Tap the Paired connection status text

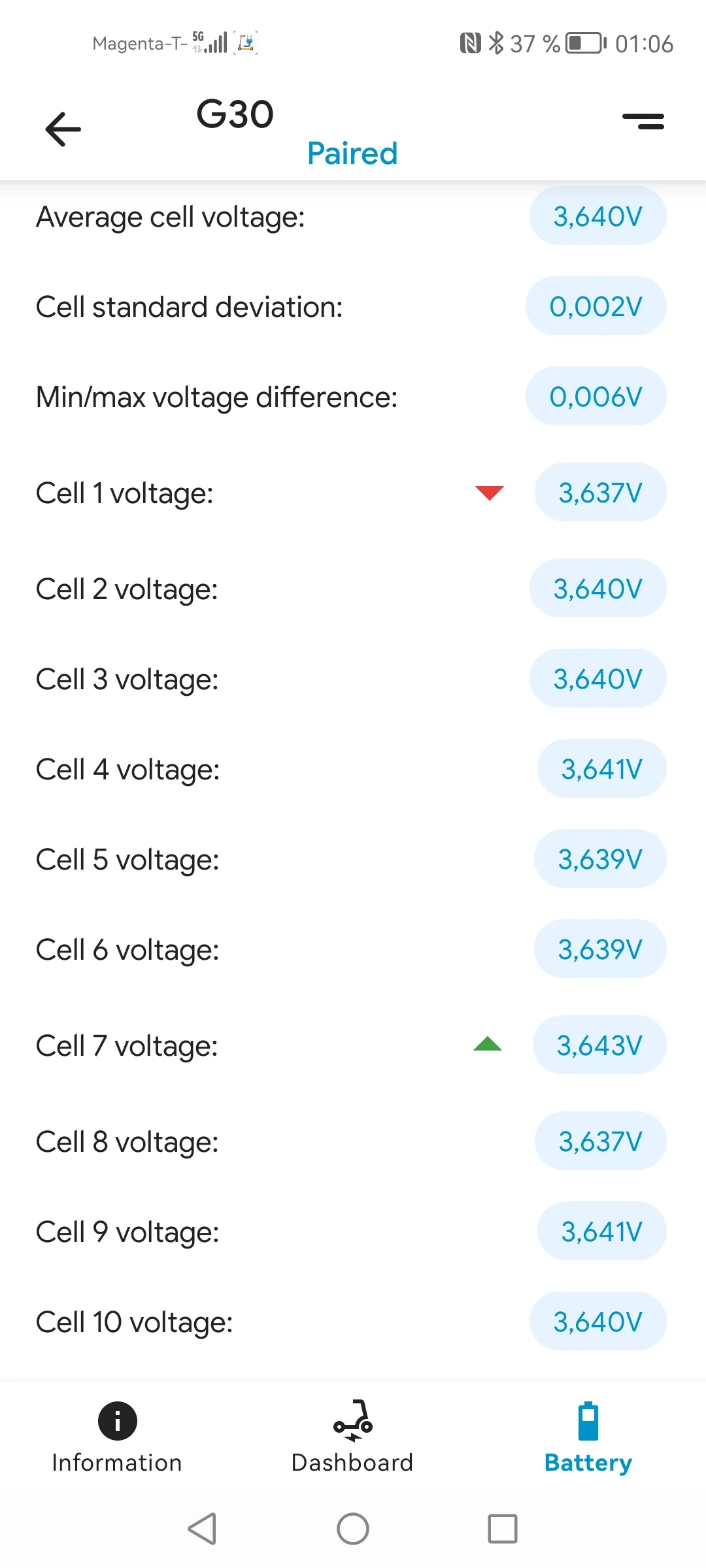pyautogui.click(x=352, y=154)
